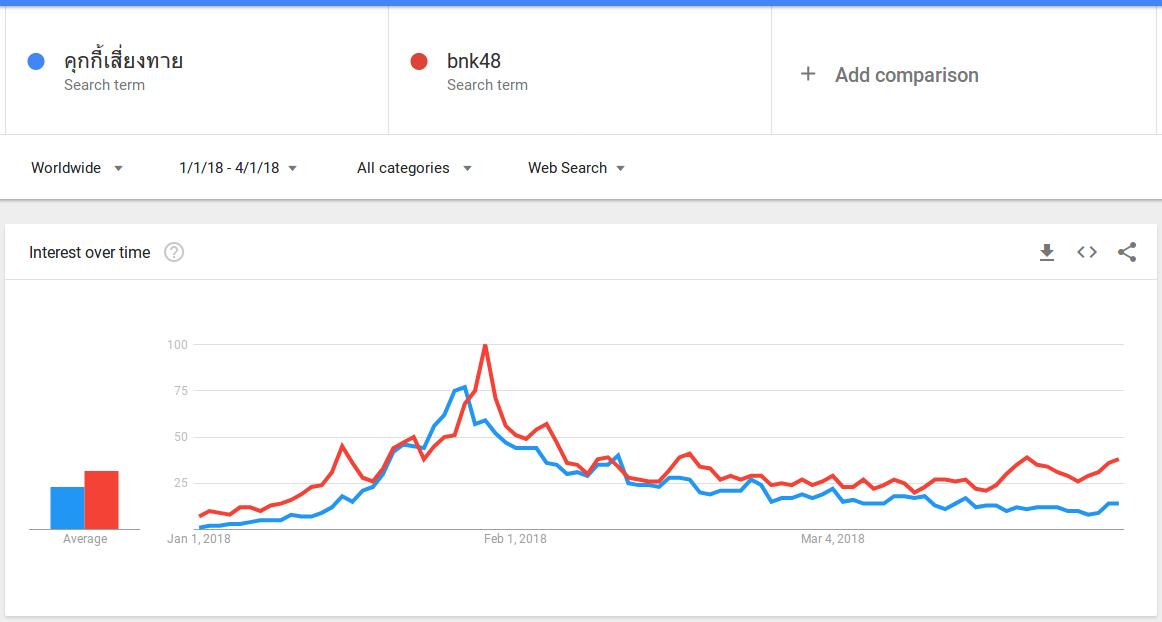Click the blue dot of first search term

tap(36, 62)
